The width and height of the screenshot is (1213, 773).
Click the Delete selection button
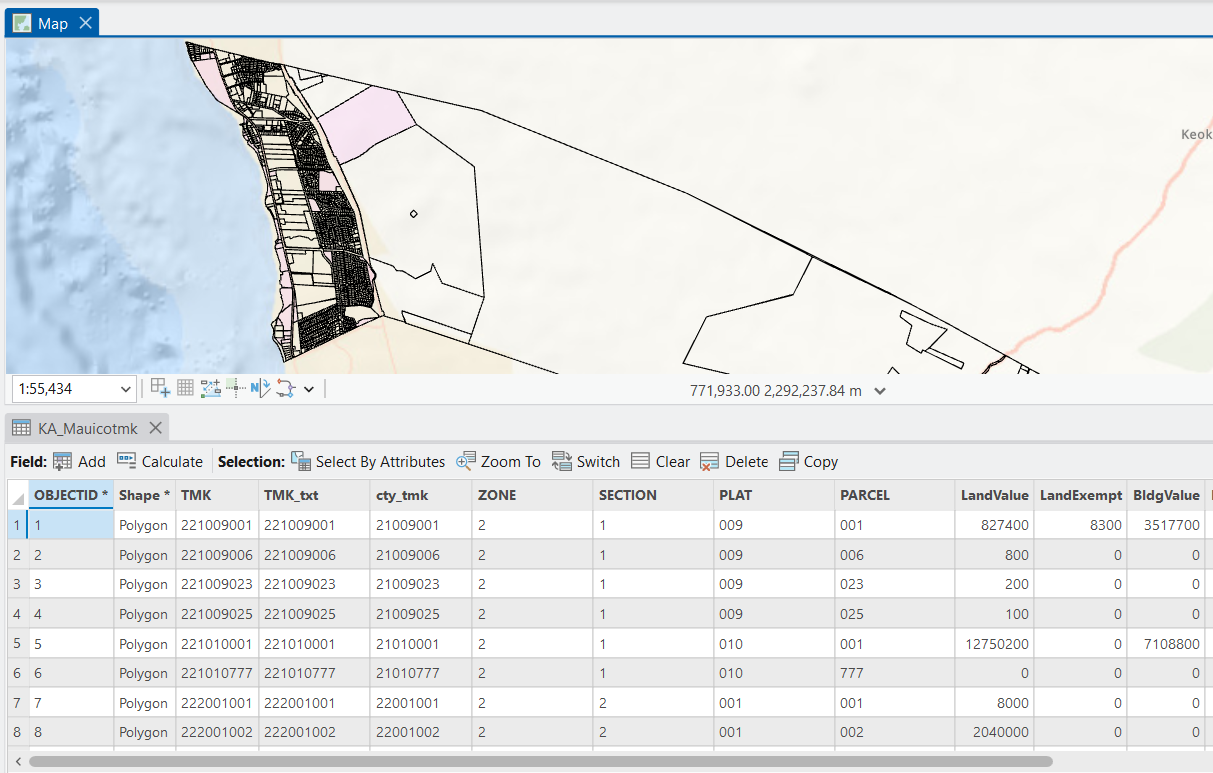click(734, 461)
